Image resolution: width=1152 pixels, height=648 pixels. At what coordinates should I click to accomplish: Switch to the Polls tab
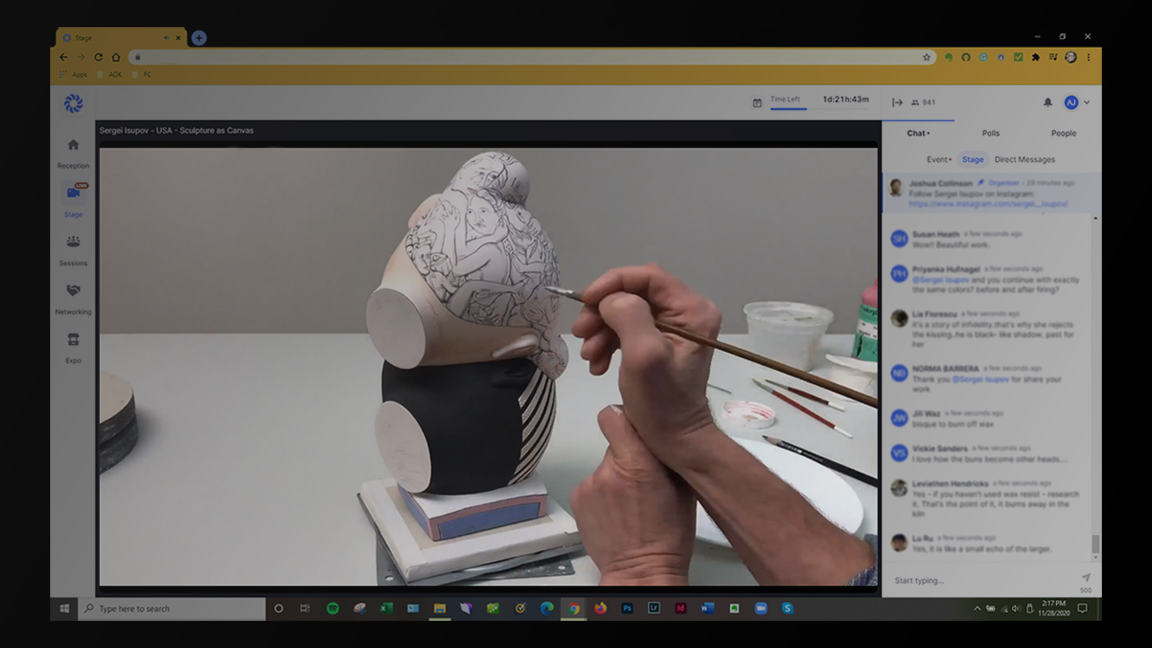click(x=990, y=133)
